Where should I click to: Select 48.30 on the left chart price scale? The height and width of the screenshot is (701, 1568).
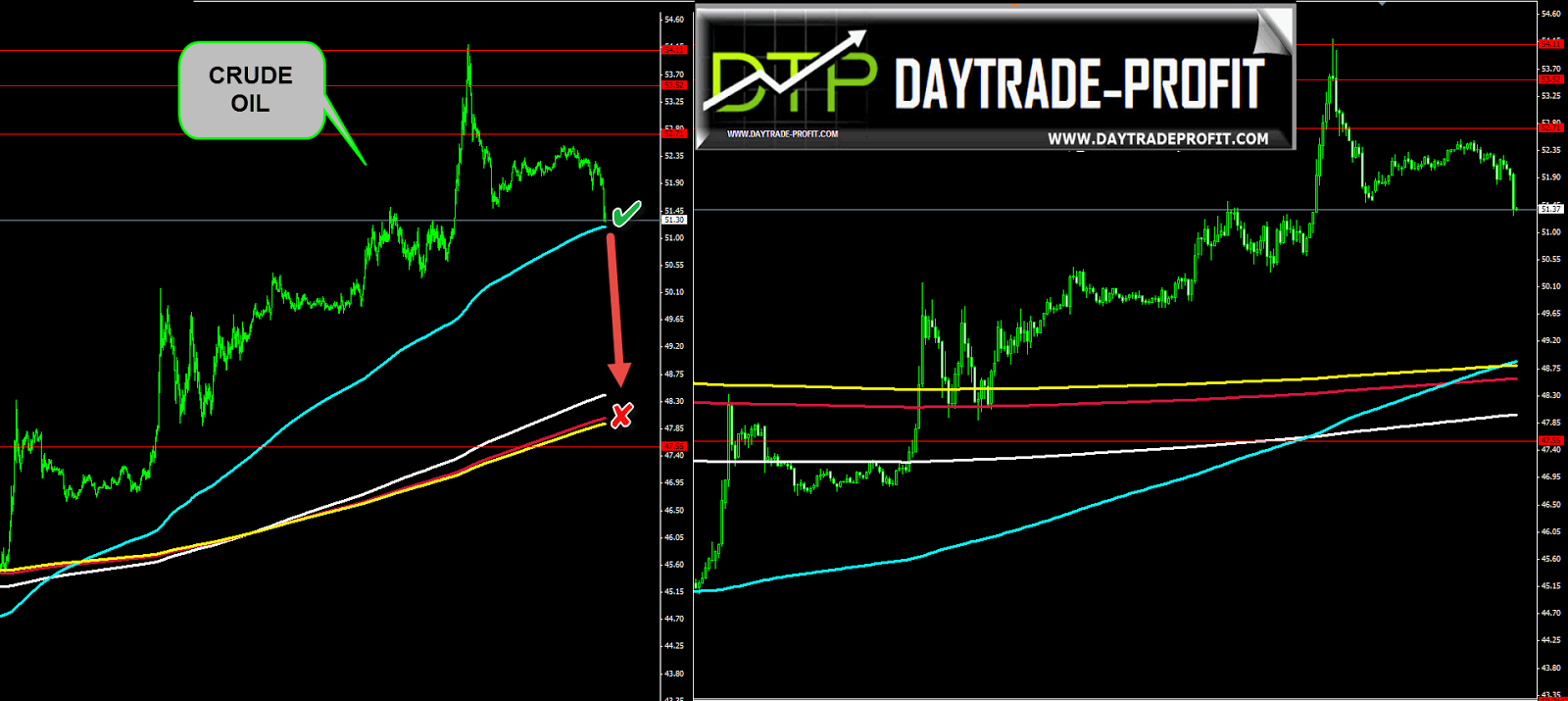pyautogui.click(x=674, y=401)
